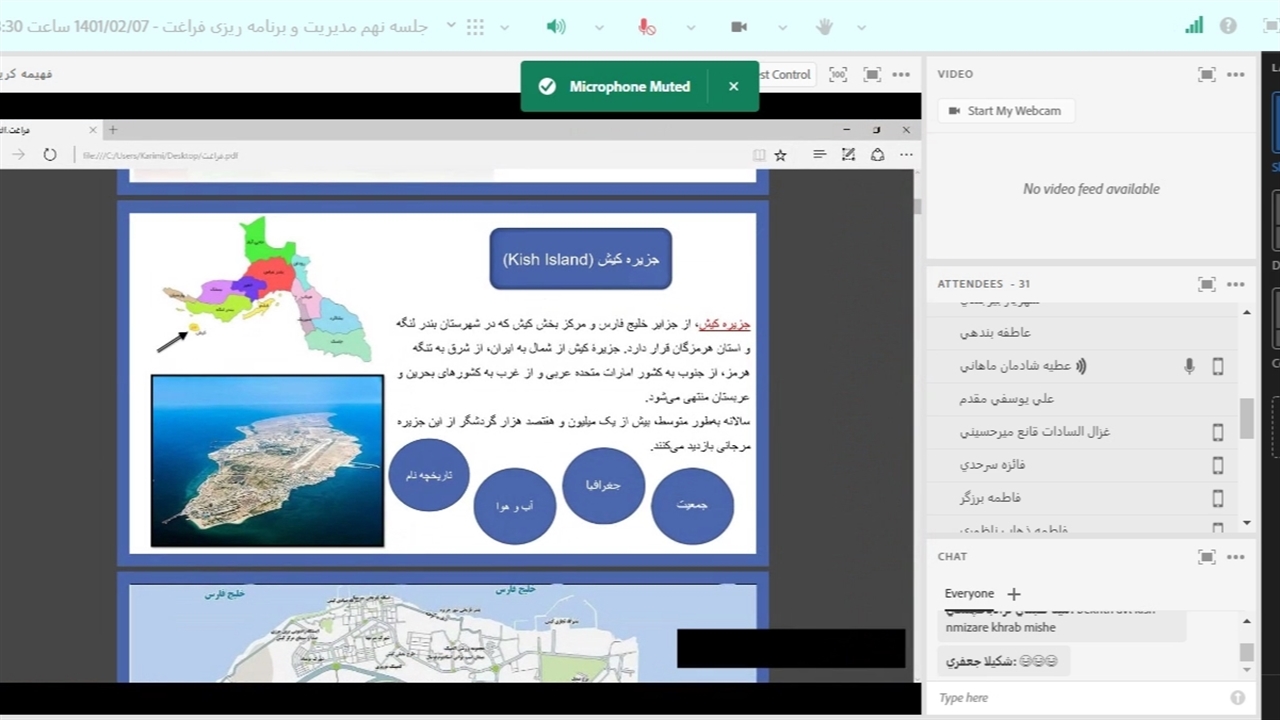This screenshot has width=1280, height=720.
Task: Expand the speaker options dropdown arrow
Action: point(599,28)
